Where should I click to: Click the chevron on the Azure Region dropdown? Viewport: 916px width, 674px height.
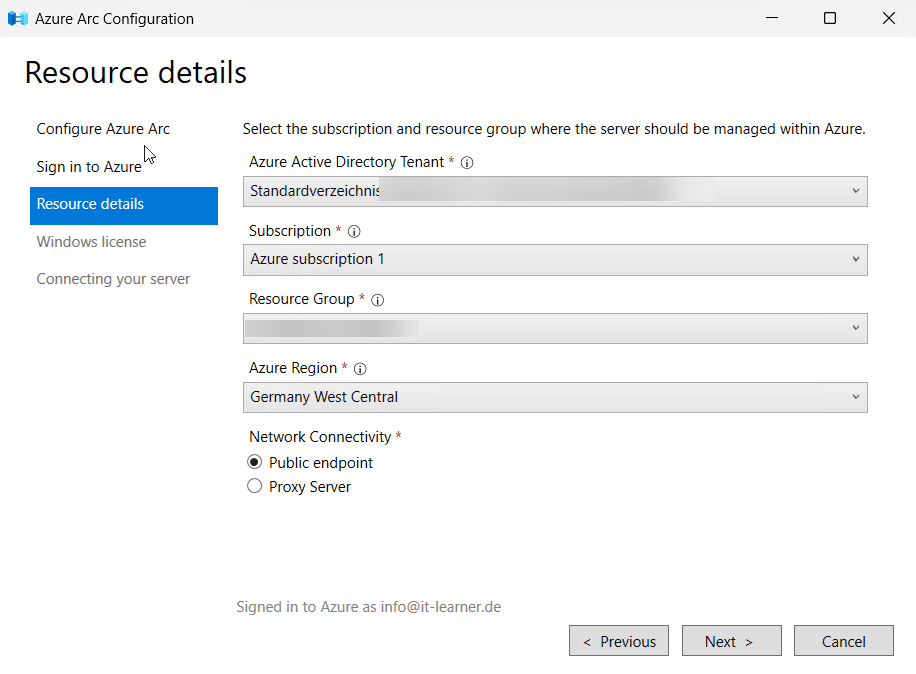click(855, 397)
